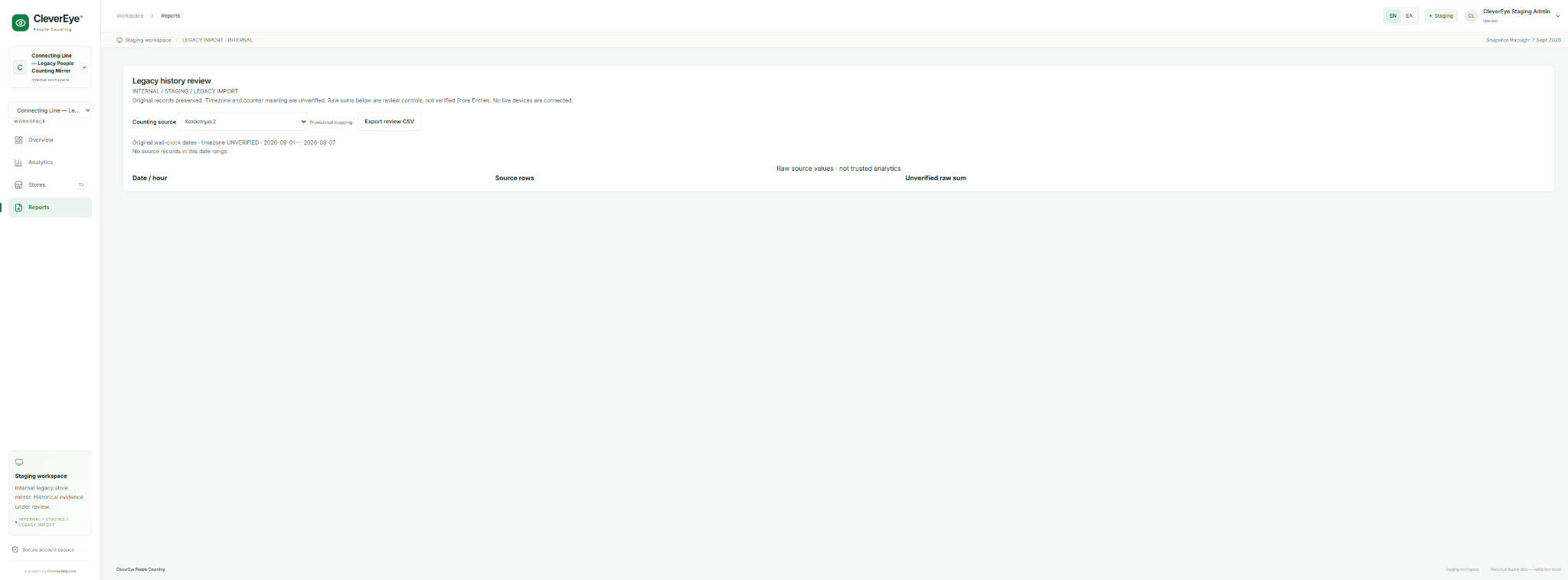
Task: Expand the Connecting Line workspace switcher chevron
Action: pyautogui.click(x=84, y=67)
